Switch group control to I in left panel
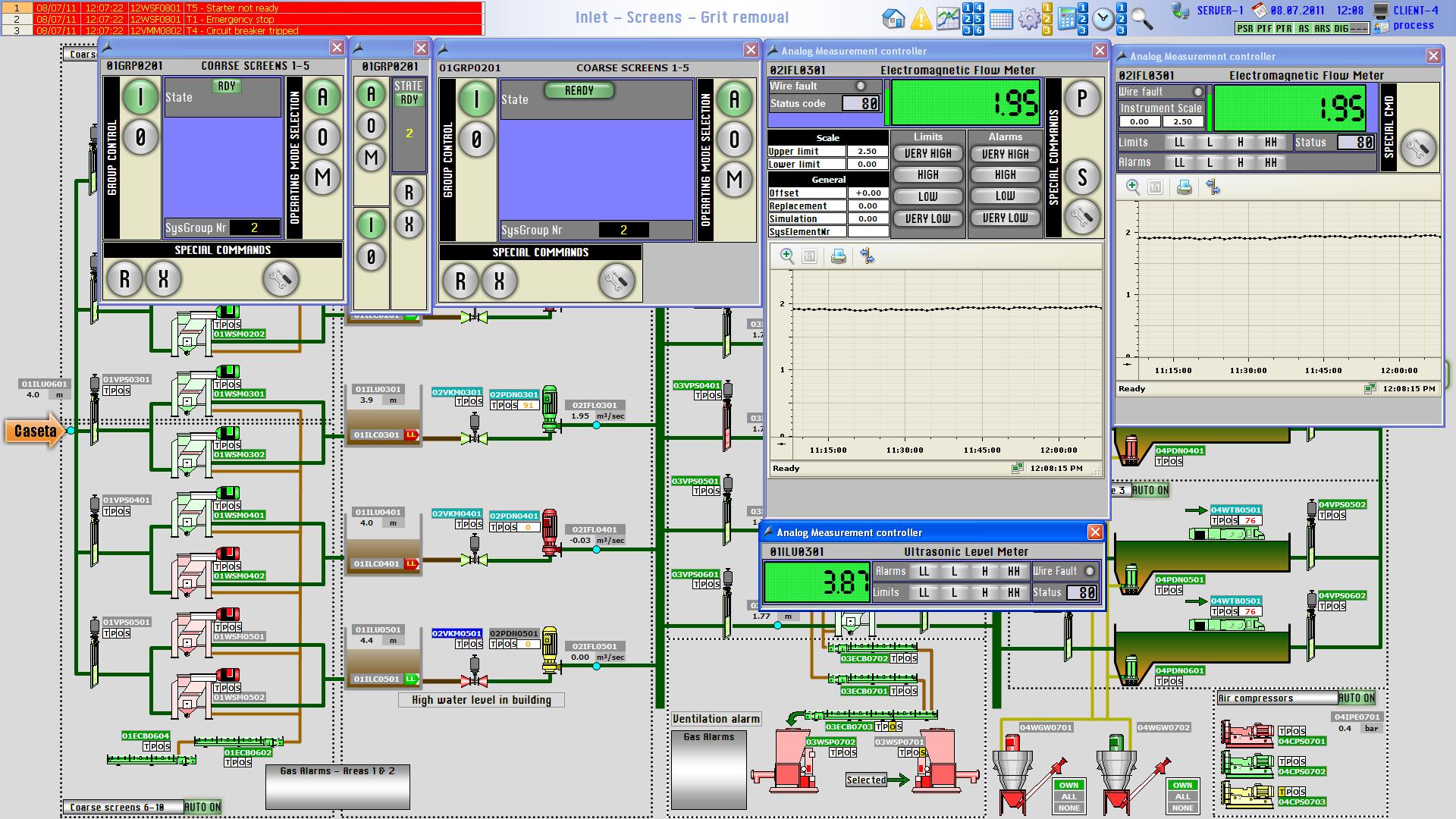This screenshot has height=819, width=1456. (140, 97)
